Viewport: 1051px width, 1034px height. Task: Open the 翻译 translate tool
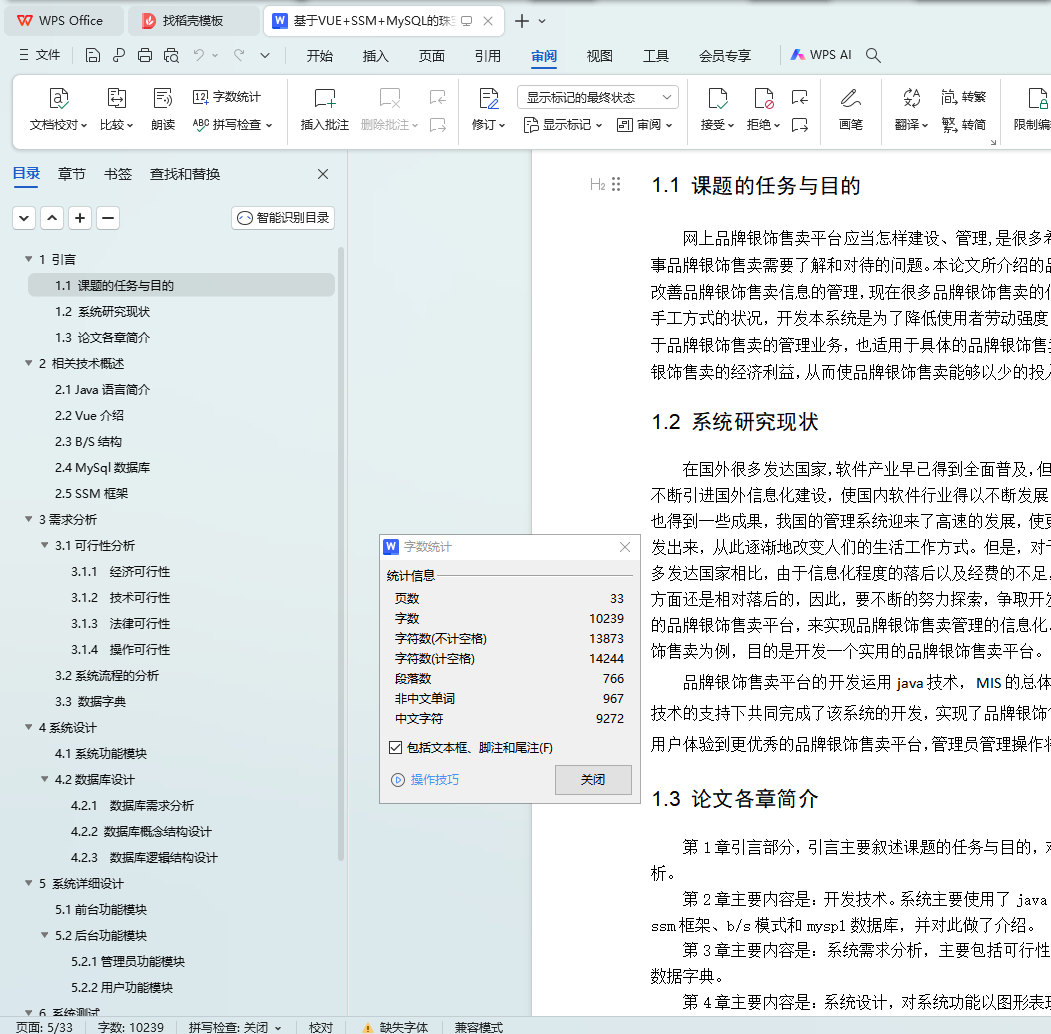click(911, 109)
